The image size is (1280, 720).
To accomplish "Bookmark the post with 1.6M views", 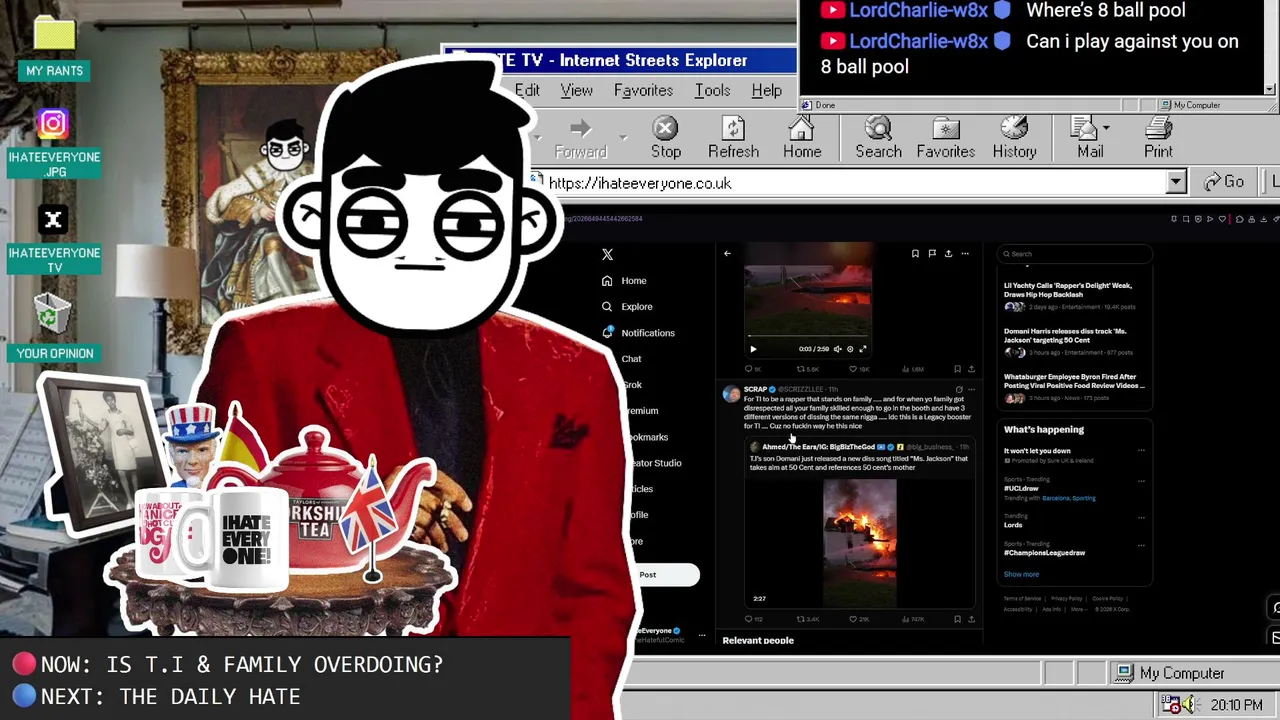I will point(957,369).
